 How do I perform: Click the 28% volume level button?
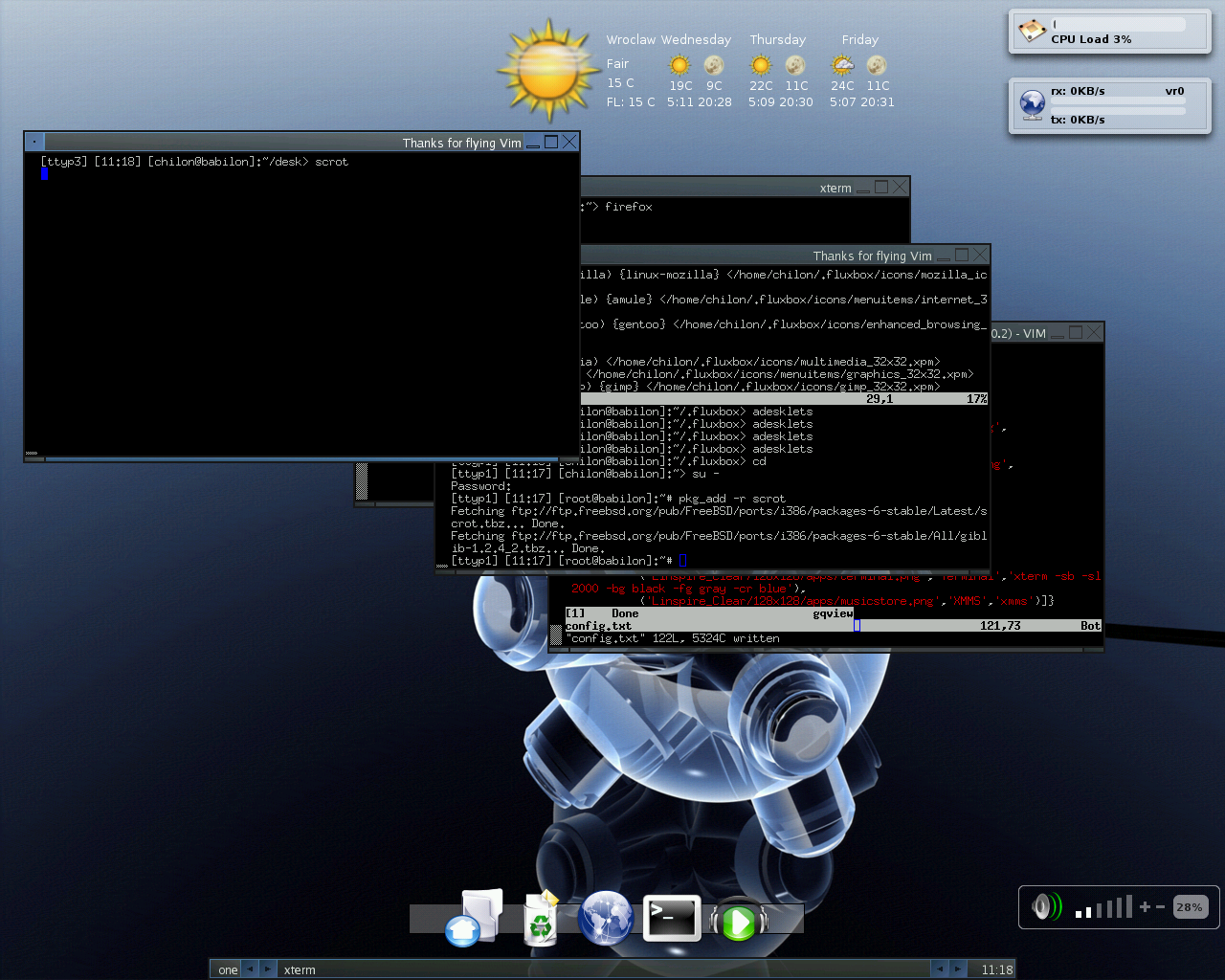pos(1190,906)
